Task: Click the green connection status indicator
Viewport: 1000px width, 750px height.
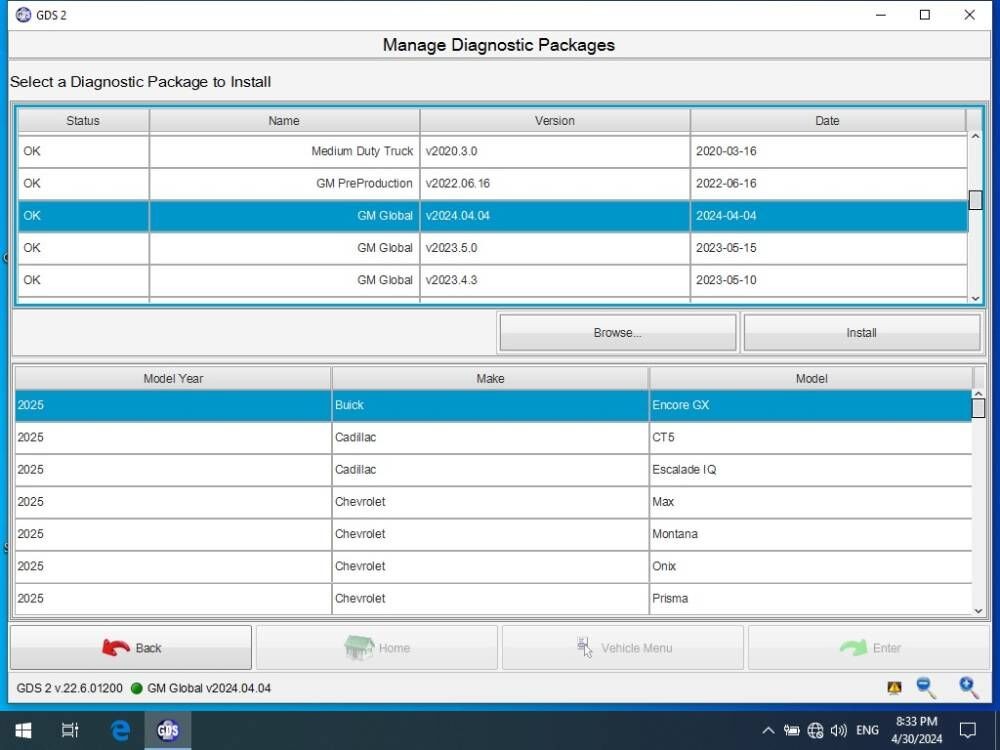Action: click(x=136, y=688)
